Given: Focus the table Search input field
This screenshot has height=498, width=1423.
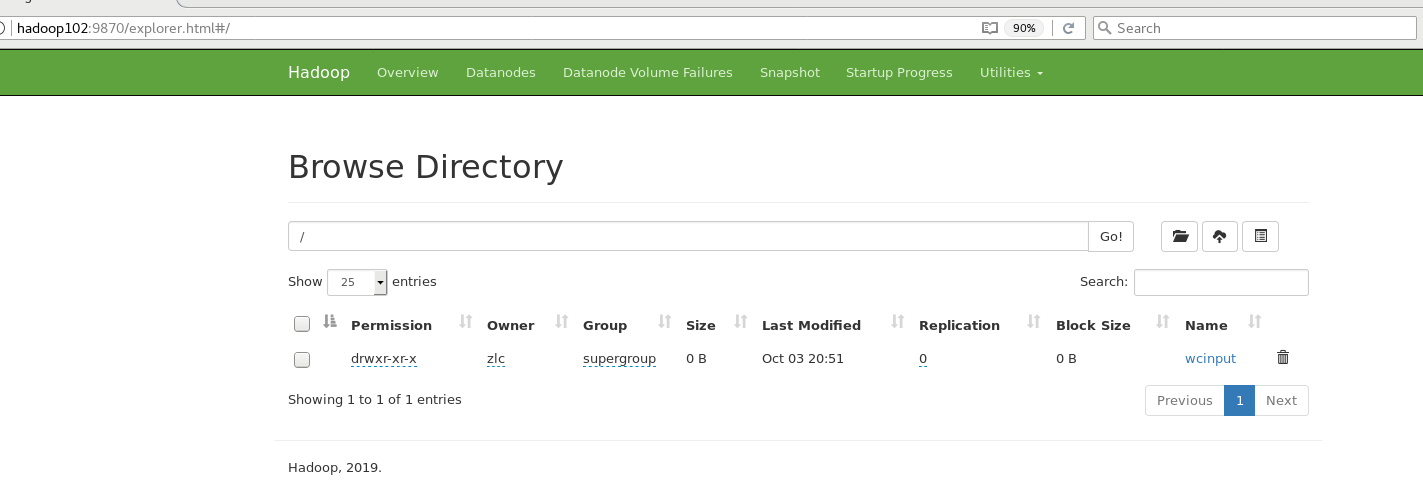Looking at the screenshot, I should pos(1221,282).
